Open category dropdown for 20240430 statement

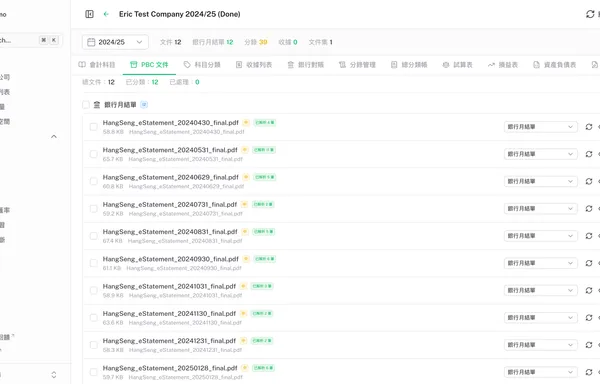[540, 127]
